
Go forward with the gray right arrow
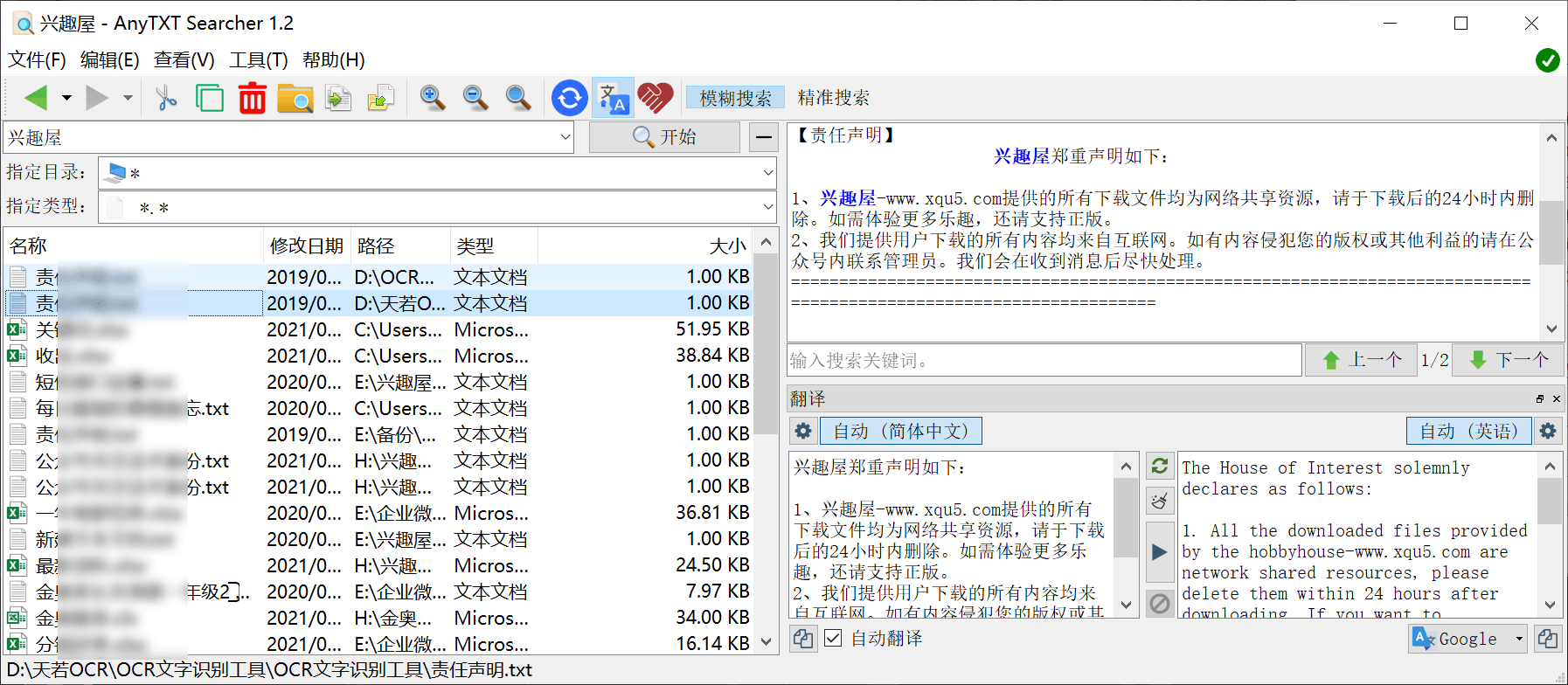[97, 98]
